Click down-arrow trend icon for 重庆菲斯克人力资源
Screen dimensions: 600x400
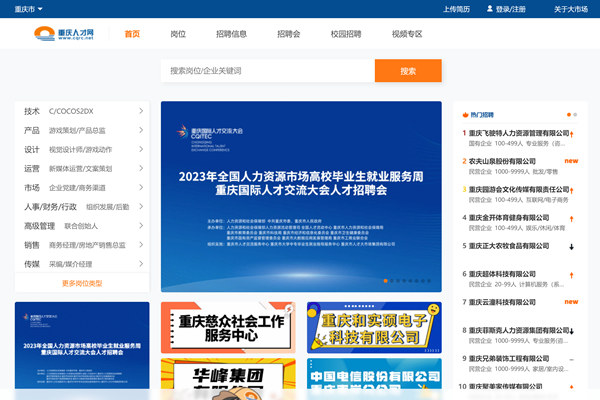571,331
